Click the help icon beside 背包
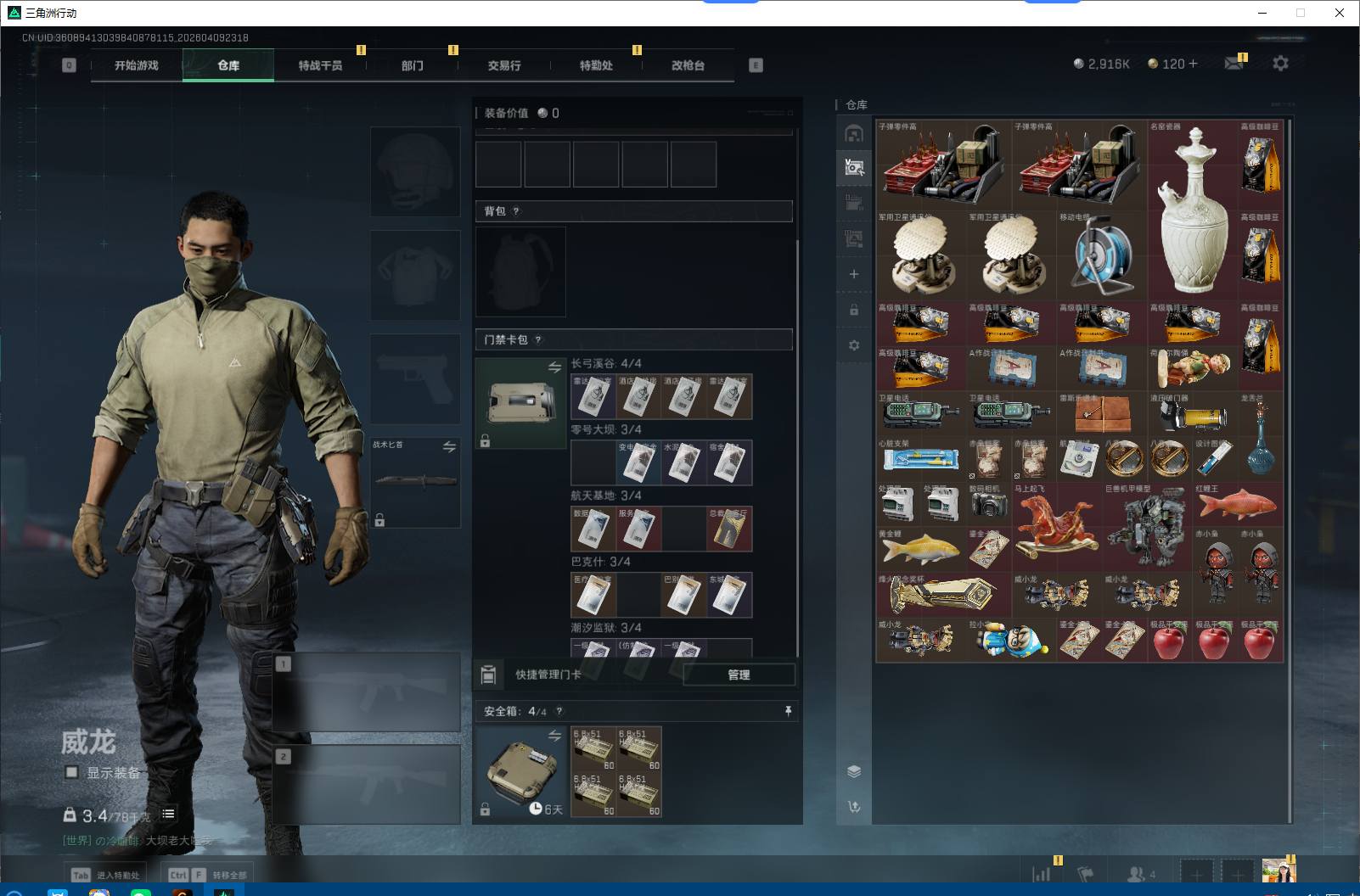Screen dimensions: 1360x896 pos(516,211)
